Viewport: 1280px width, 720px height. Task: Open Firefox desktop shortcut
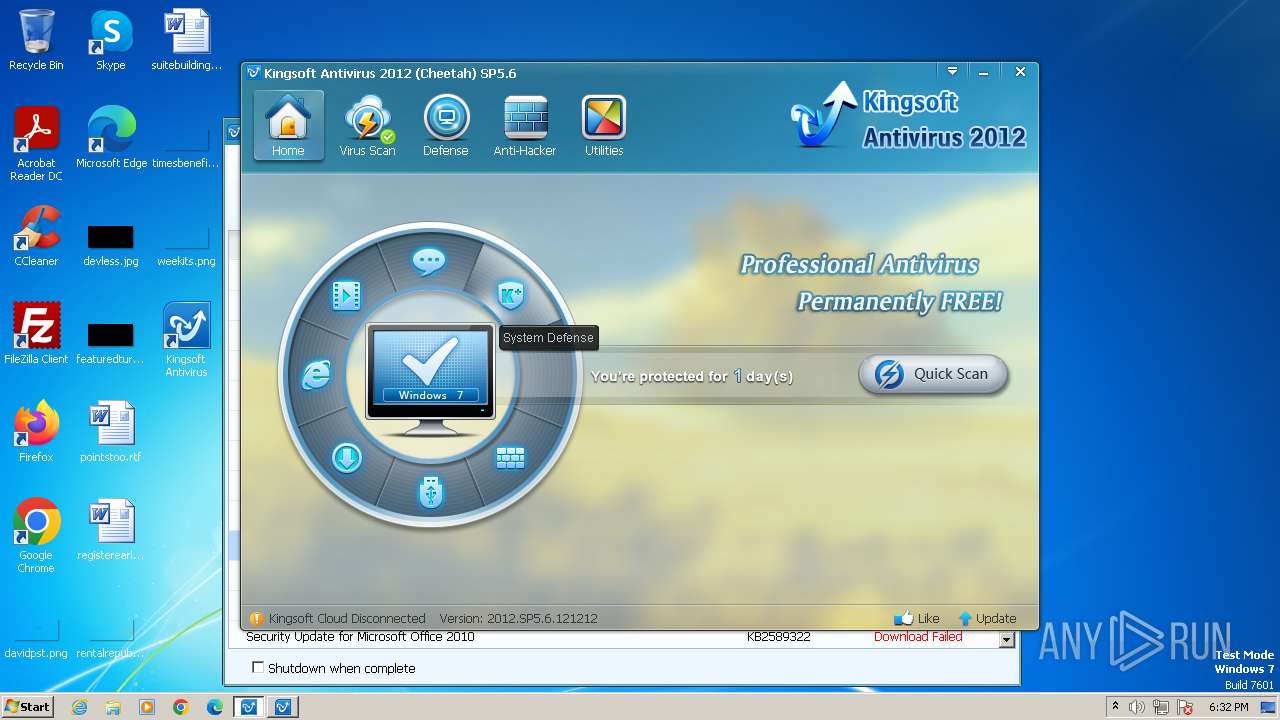pyautogui.click(x=36, y=431)
